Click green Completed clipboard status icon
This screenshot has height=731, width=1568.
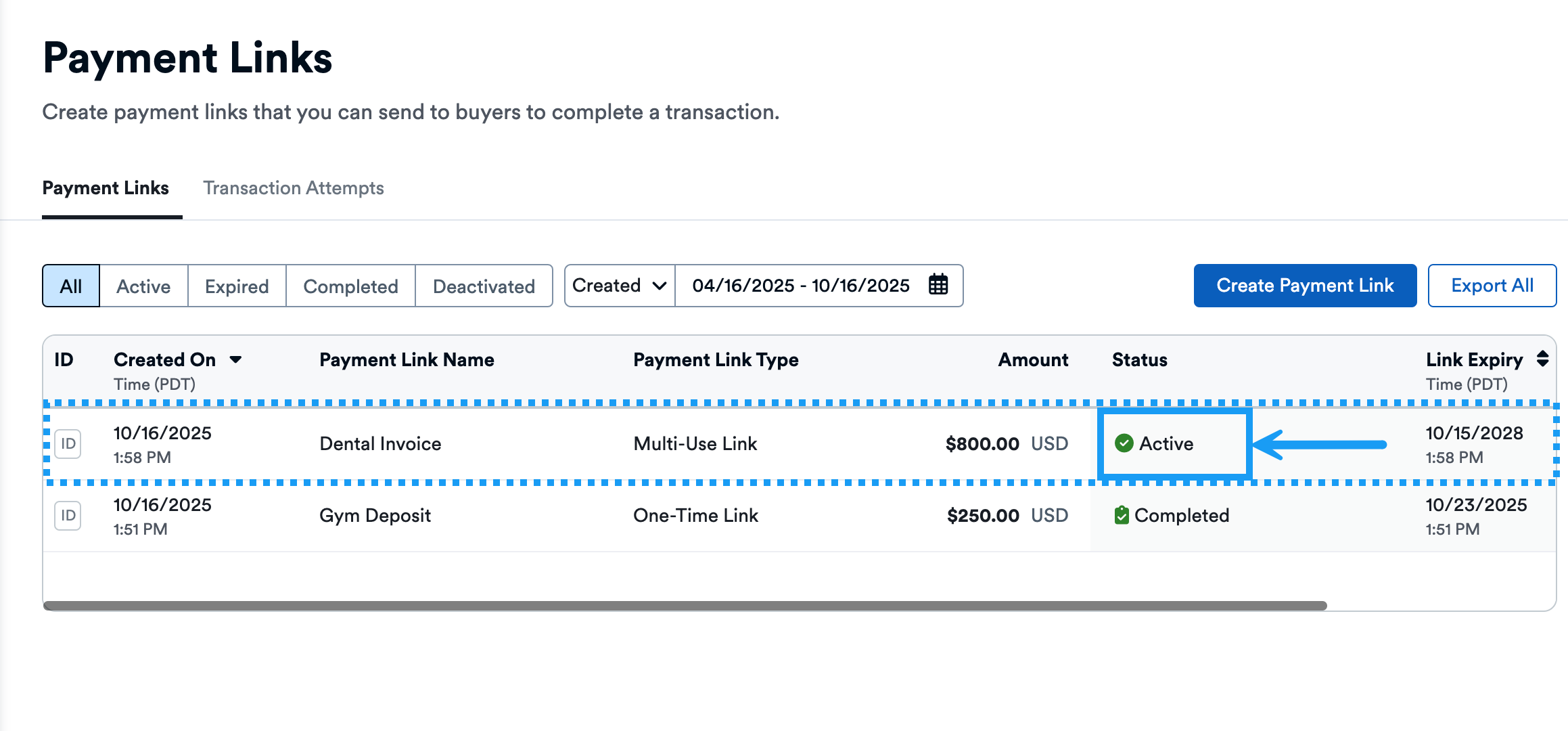(1121, 515)
